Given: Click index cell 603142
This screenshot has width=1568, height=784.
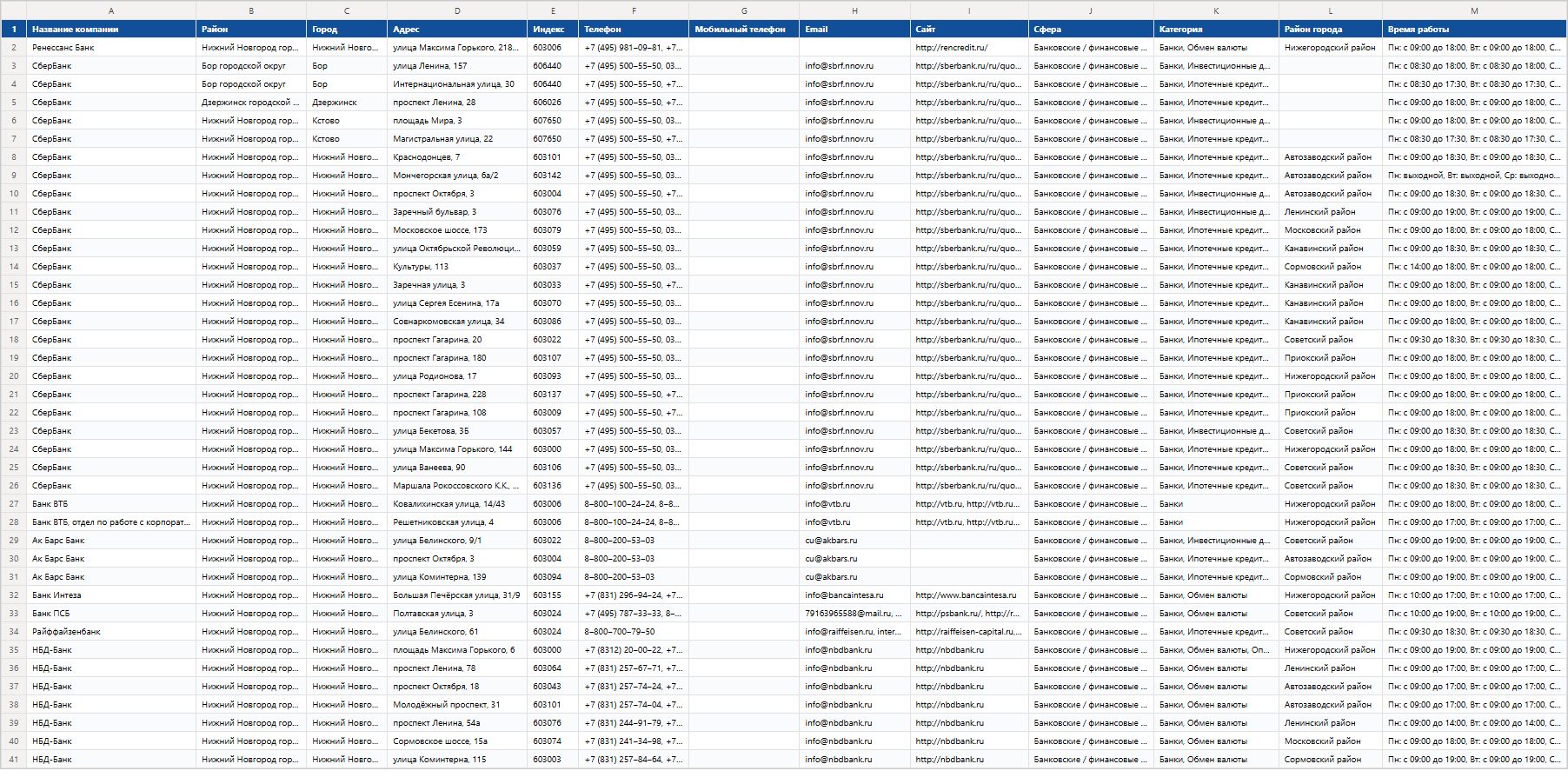Looking at the screenshot, I should (553, 176).
